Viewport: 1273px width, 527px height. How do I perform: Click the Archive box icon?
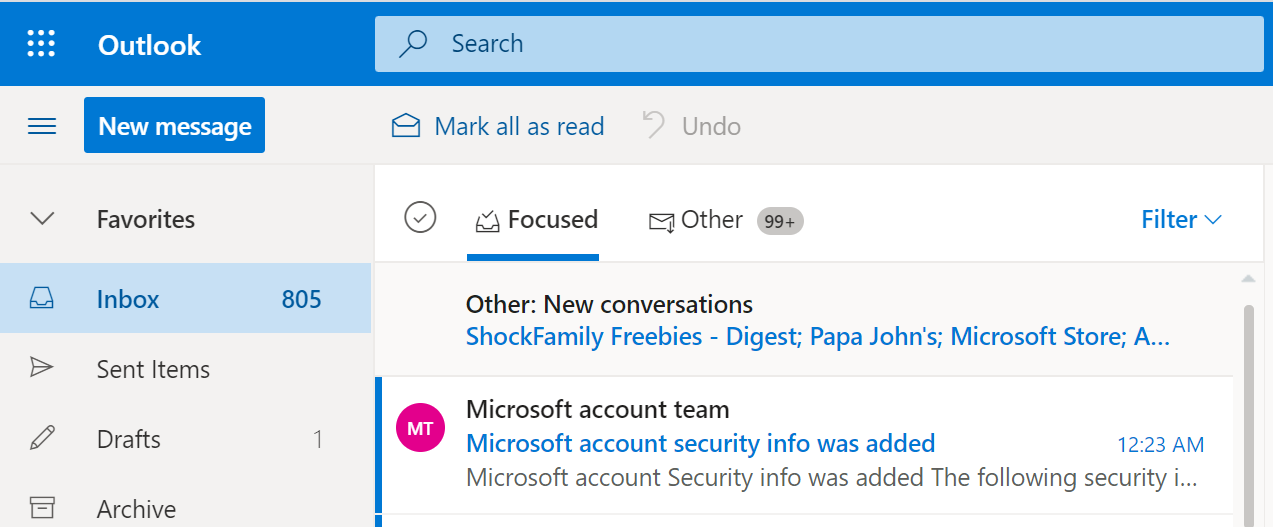pos(42,508)
